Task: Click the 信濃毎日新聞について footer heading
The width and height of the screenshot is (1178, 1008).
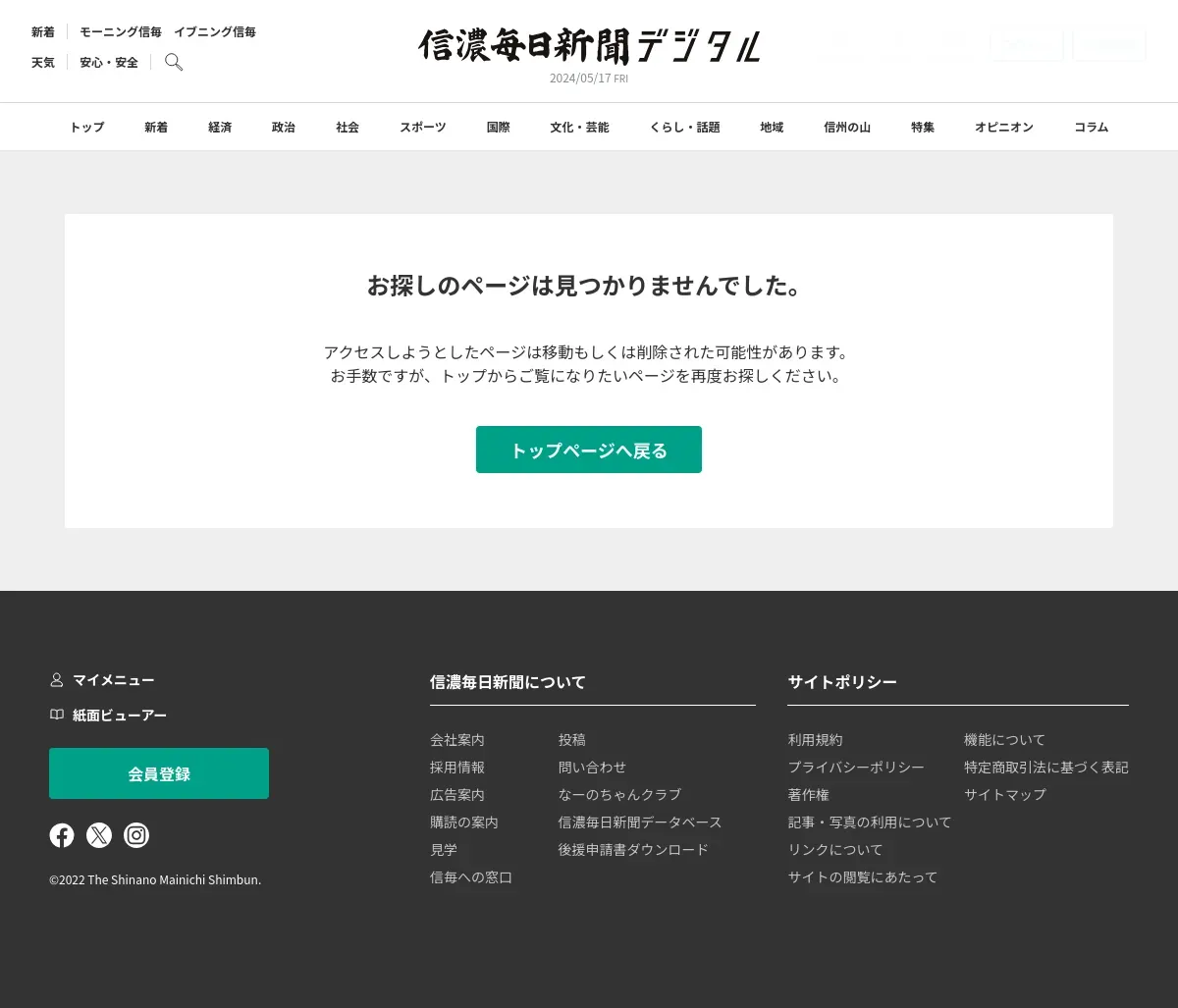Action: coord(508,682)
